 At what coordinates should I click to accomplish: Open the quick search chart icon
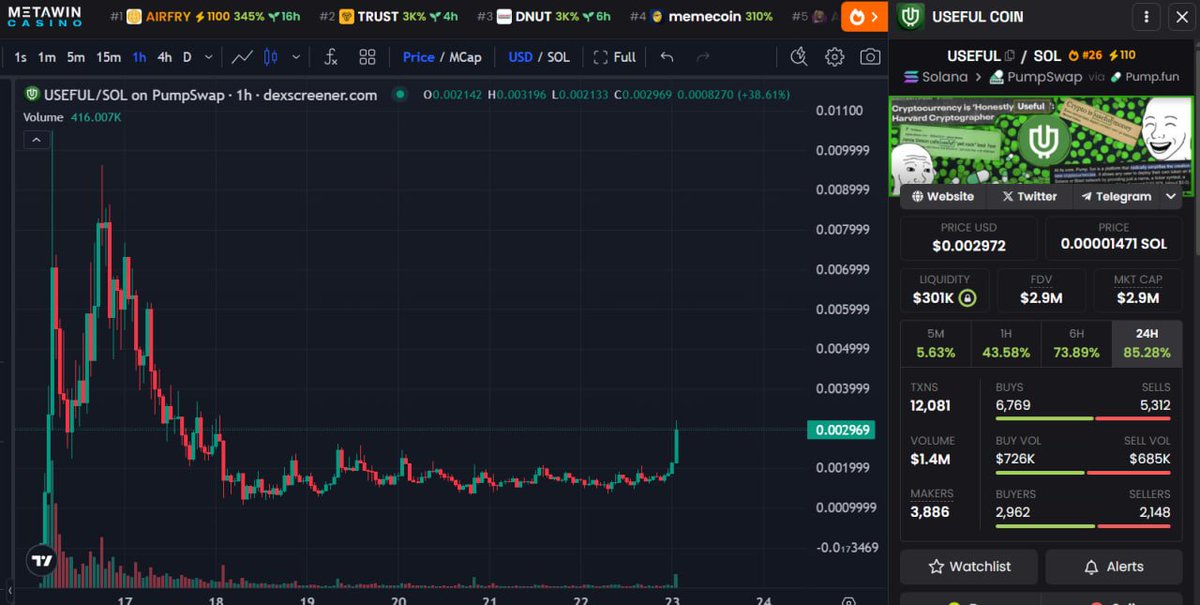(x=798, y=57)
